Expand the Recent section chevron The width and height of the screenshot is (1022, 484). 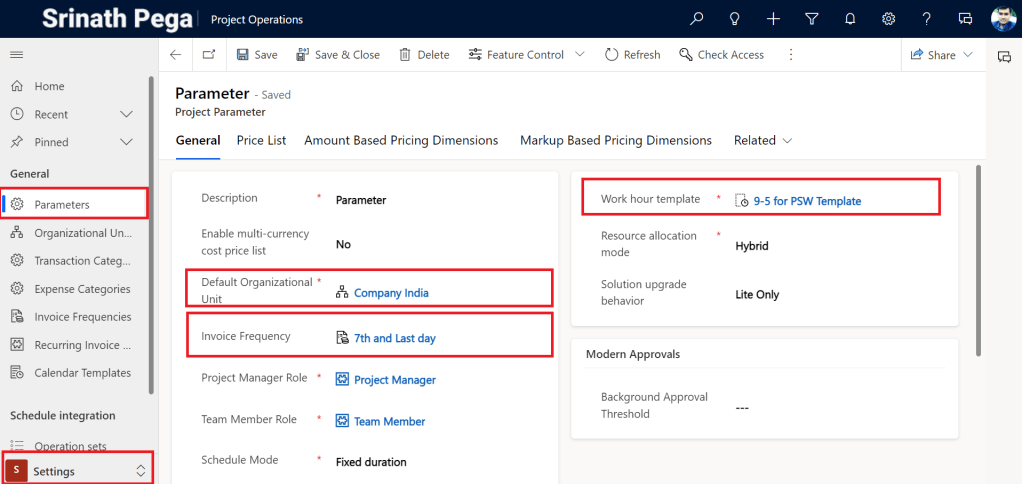[126, 115]
